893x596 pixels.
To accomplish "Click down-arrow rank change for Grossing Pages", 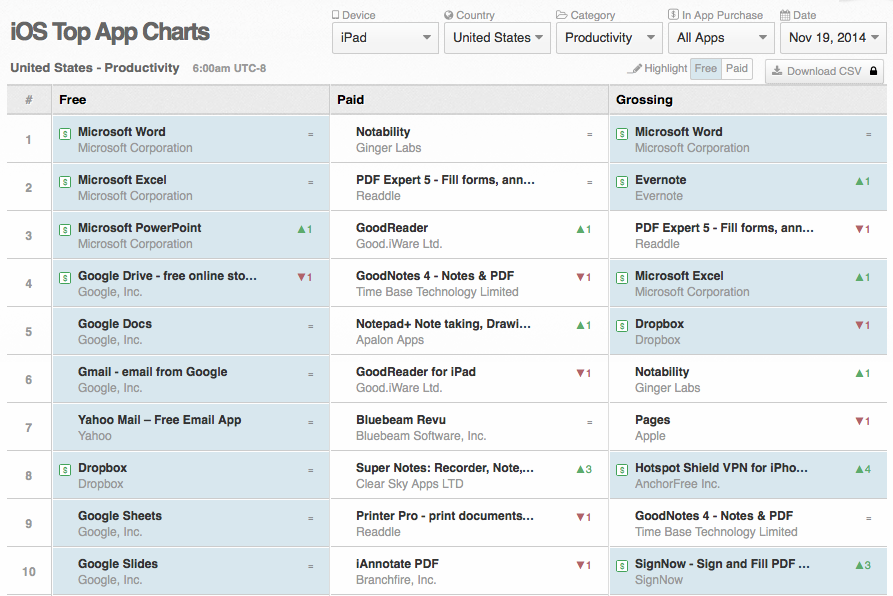I will (863, 421).
